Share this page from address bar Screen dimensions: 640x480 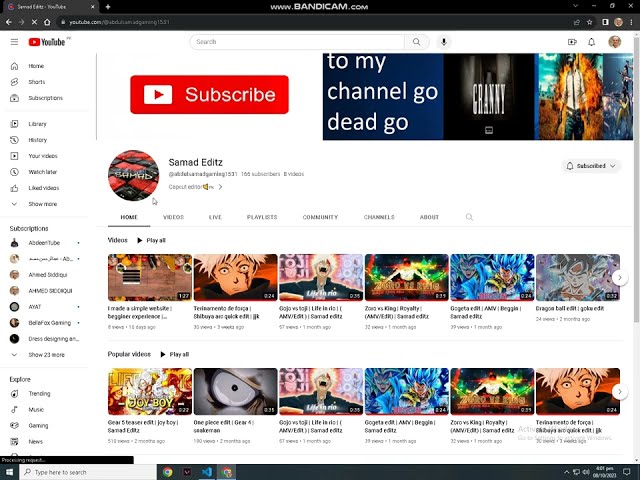tap(576, 22)
